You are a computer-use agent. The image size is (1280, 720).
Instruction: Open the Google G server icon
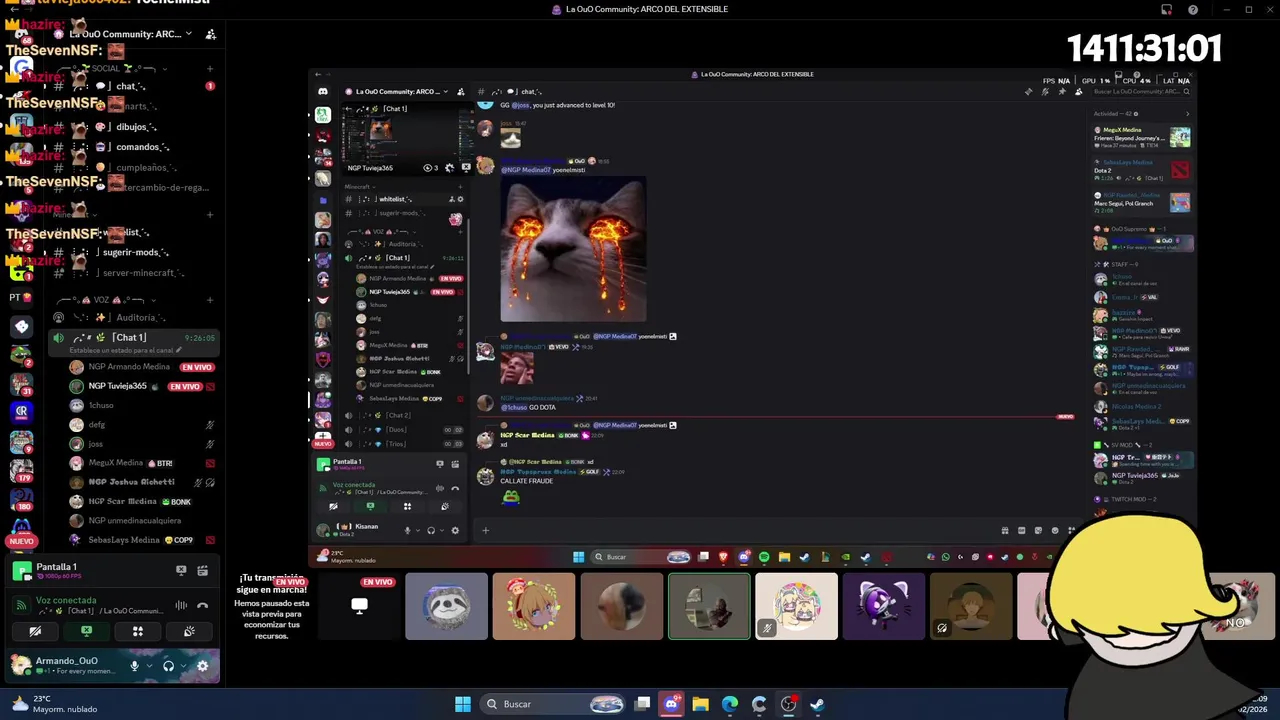pyautogui.click(x=21, y=68)
